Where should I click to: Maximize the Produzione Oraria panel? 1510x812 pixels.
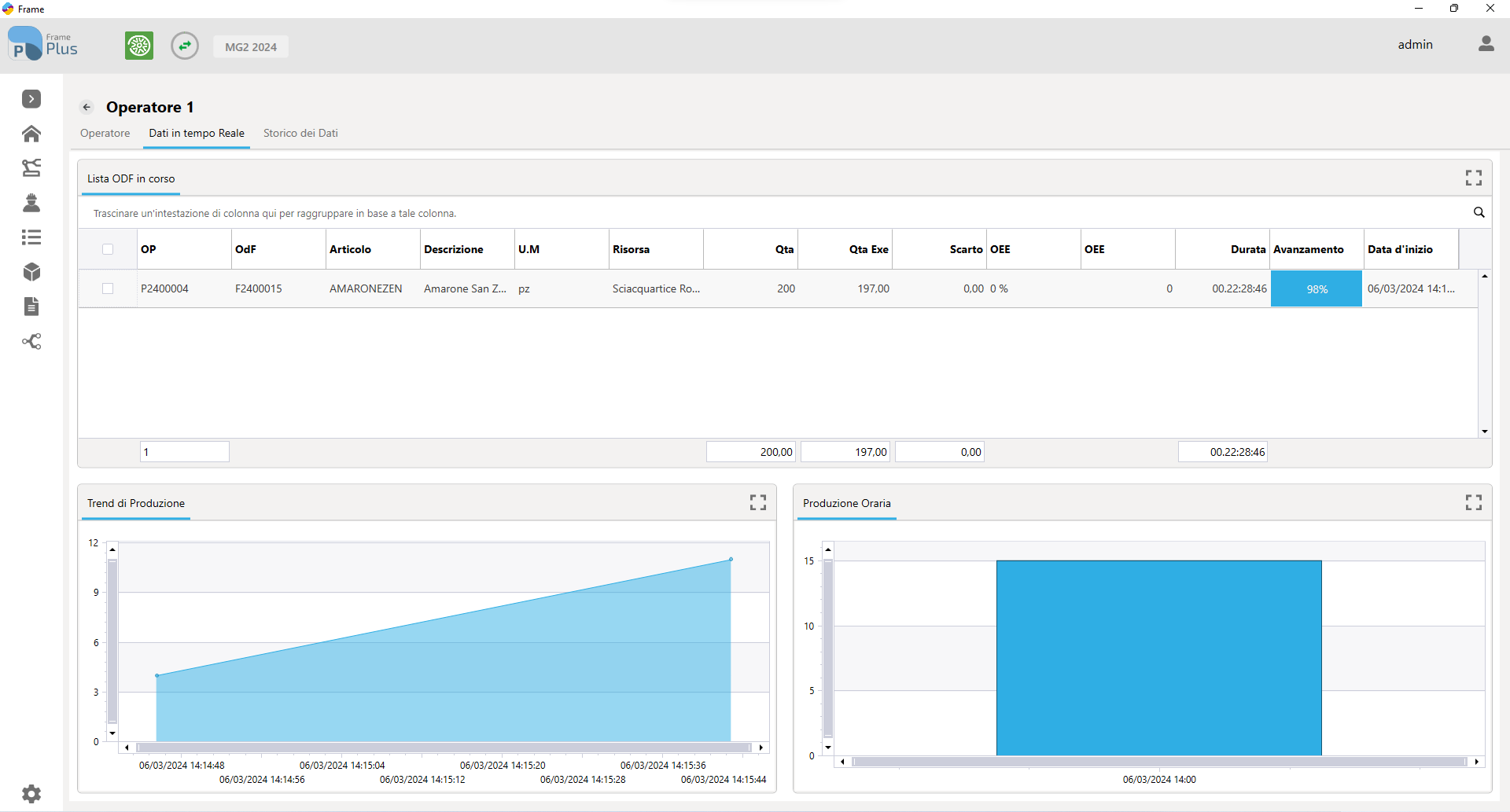[1474, 502]
